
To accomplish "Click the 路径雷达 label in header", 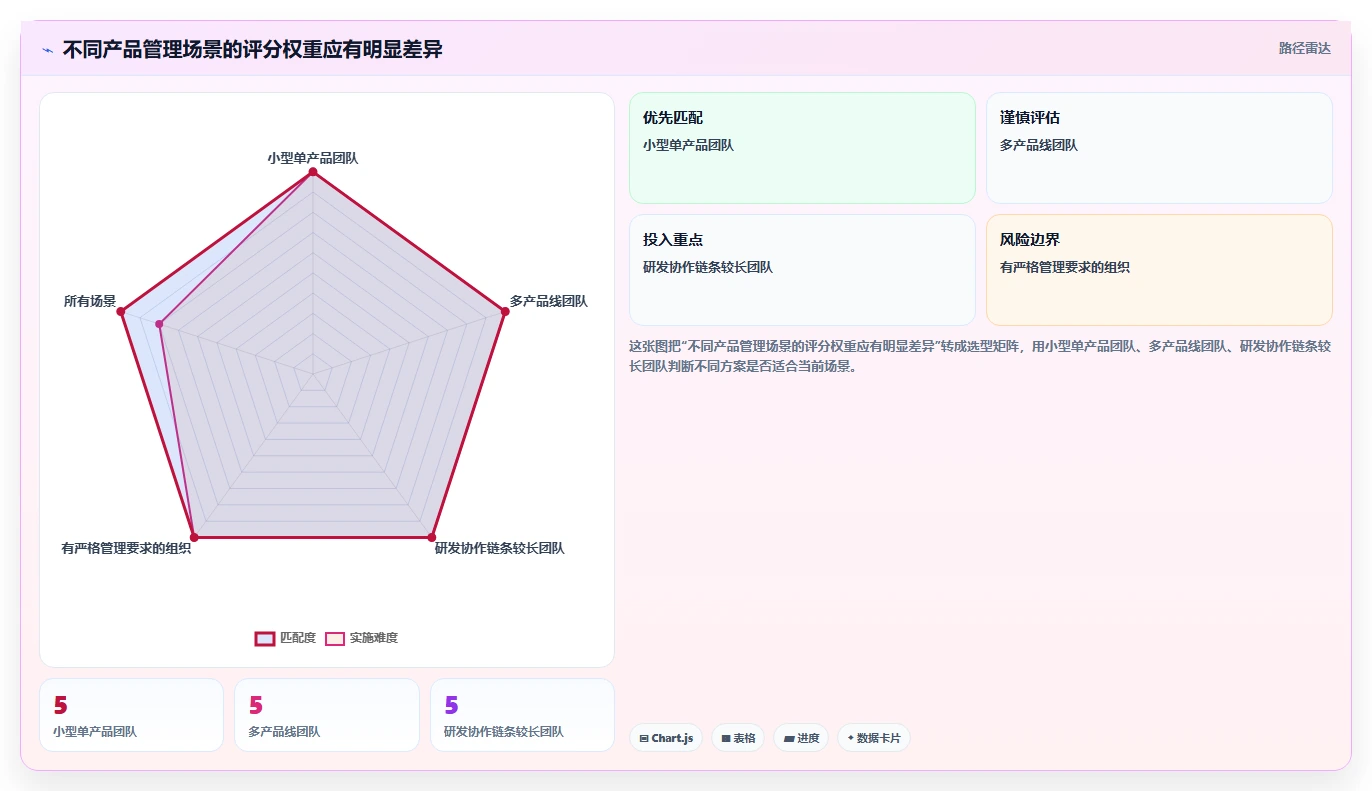I will click(1304, 48).
